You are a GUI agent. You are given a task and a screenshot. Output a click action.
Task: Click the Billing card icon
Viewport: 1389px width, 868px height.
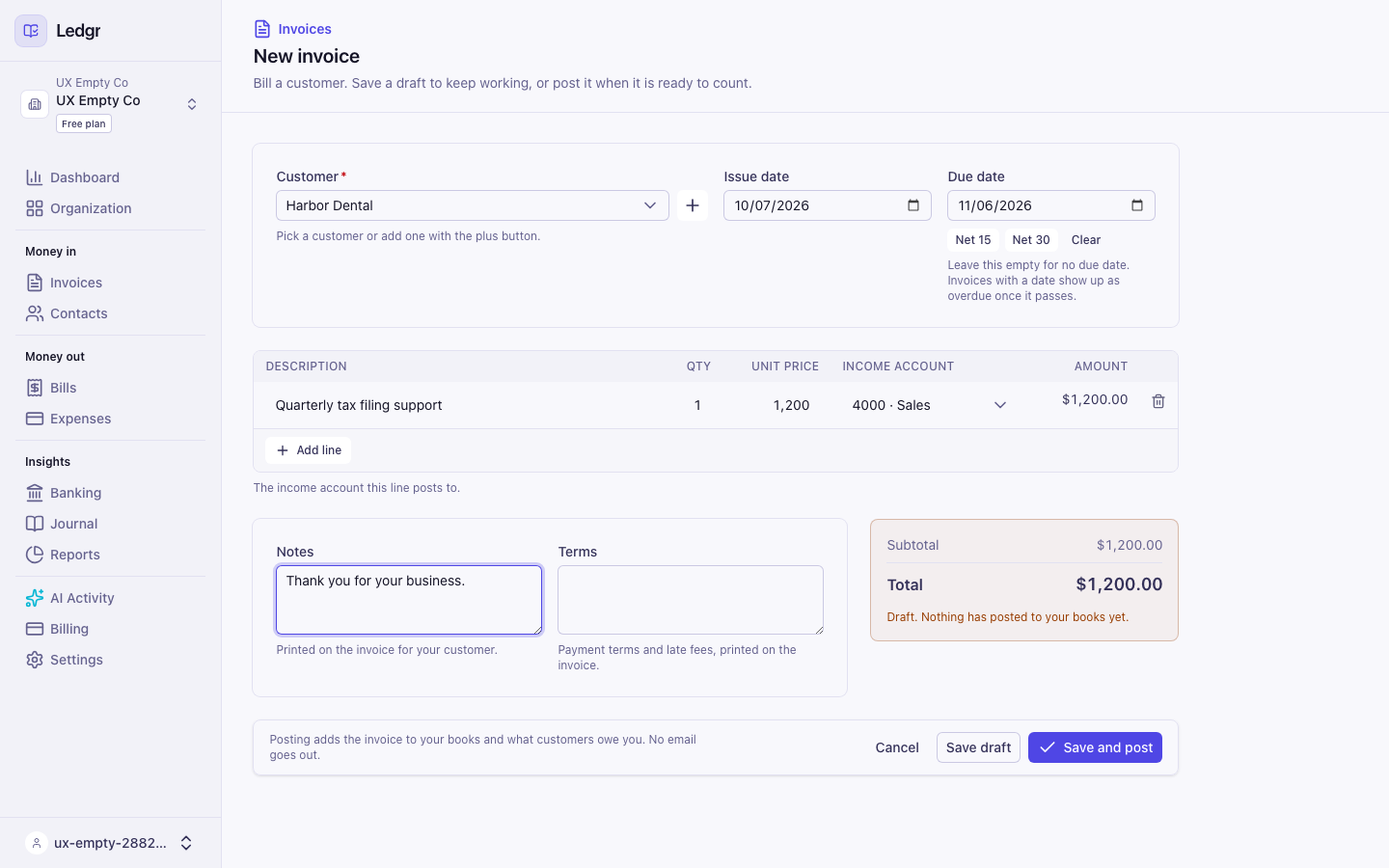[35, 629]
